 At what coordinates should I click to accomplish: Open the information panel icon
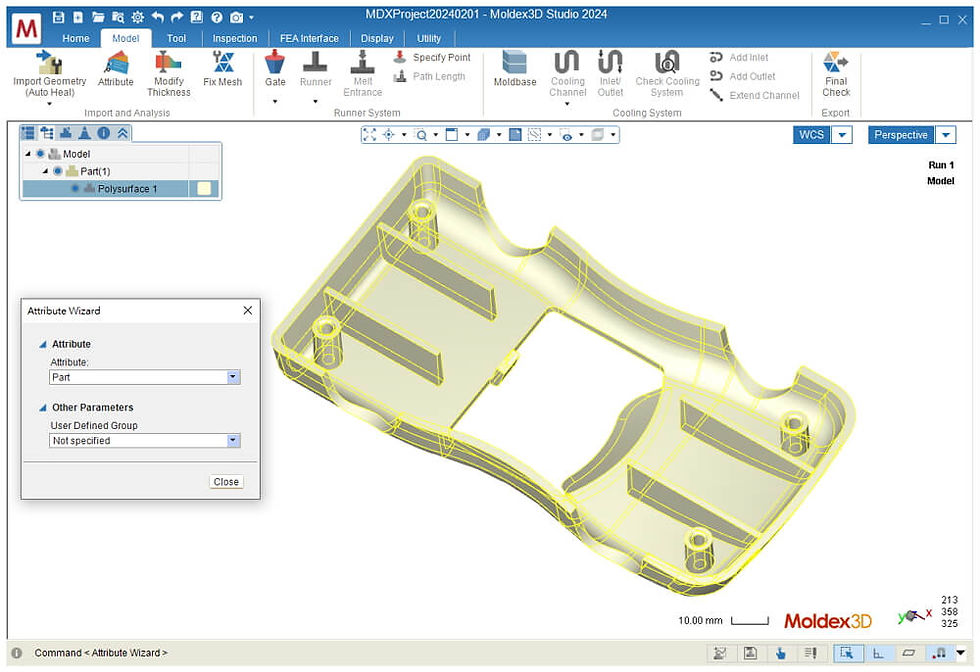[104, 133]
